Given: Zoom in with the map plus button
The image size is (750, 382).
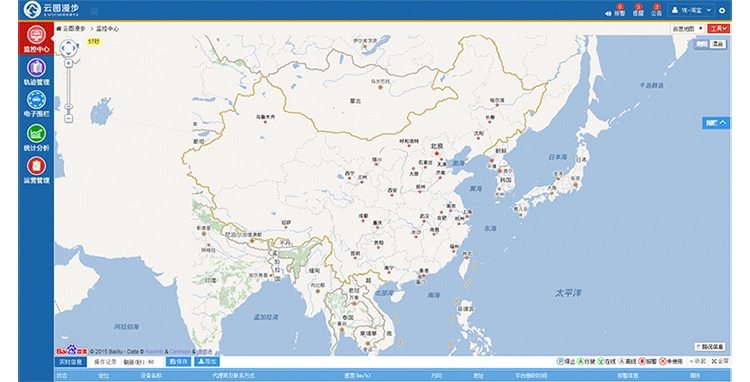Looking at the screenshot, I should point(68,63).
